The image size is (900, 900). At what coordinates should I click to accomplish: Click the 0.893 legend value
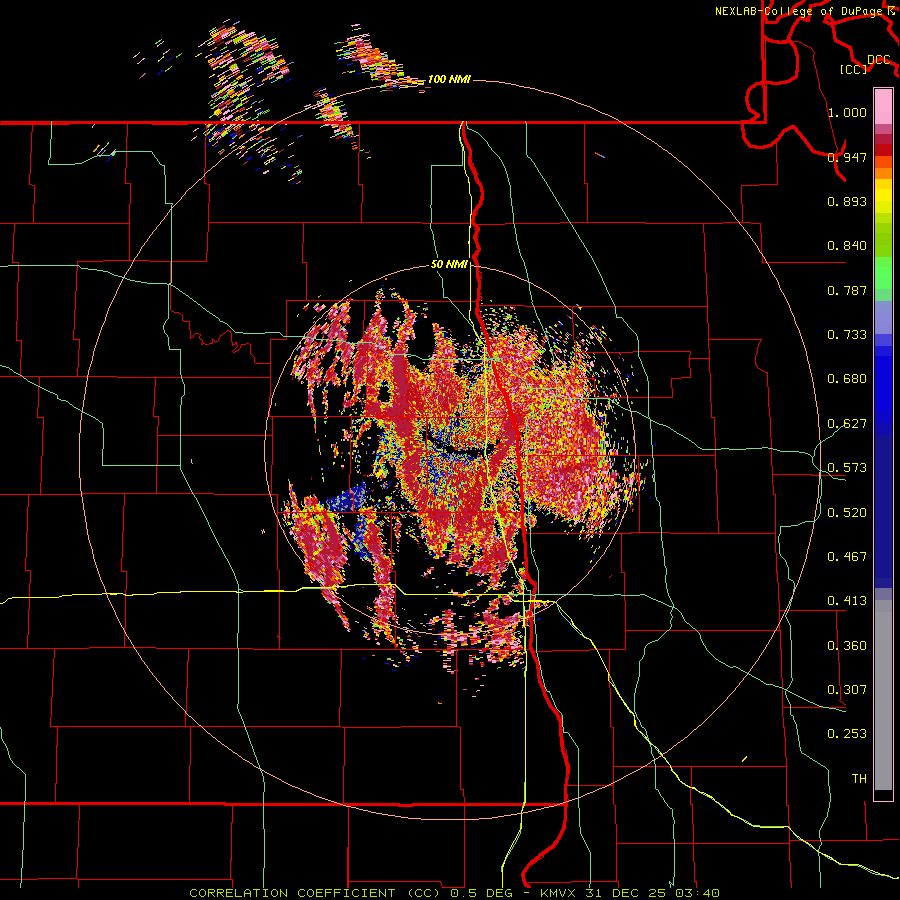point(847,201)
